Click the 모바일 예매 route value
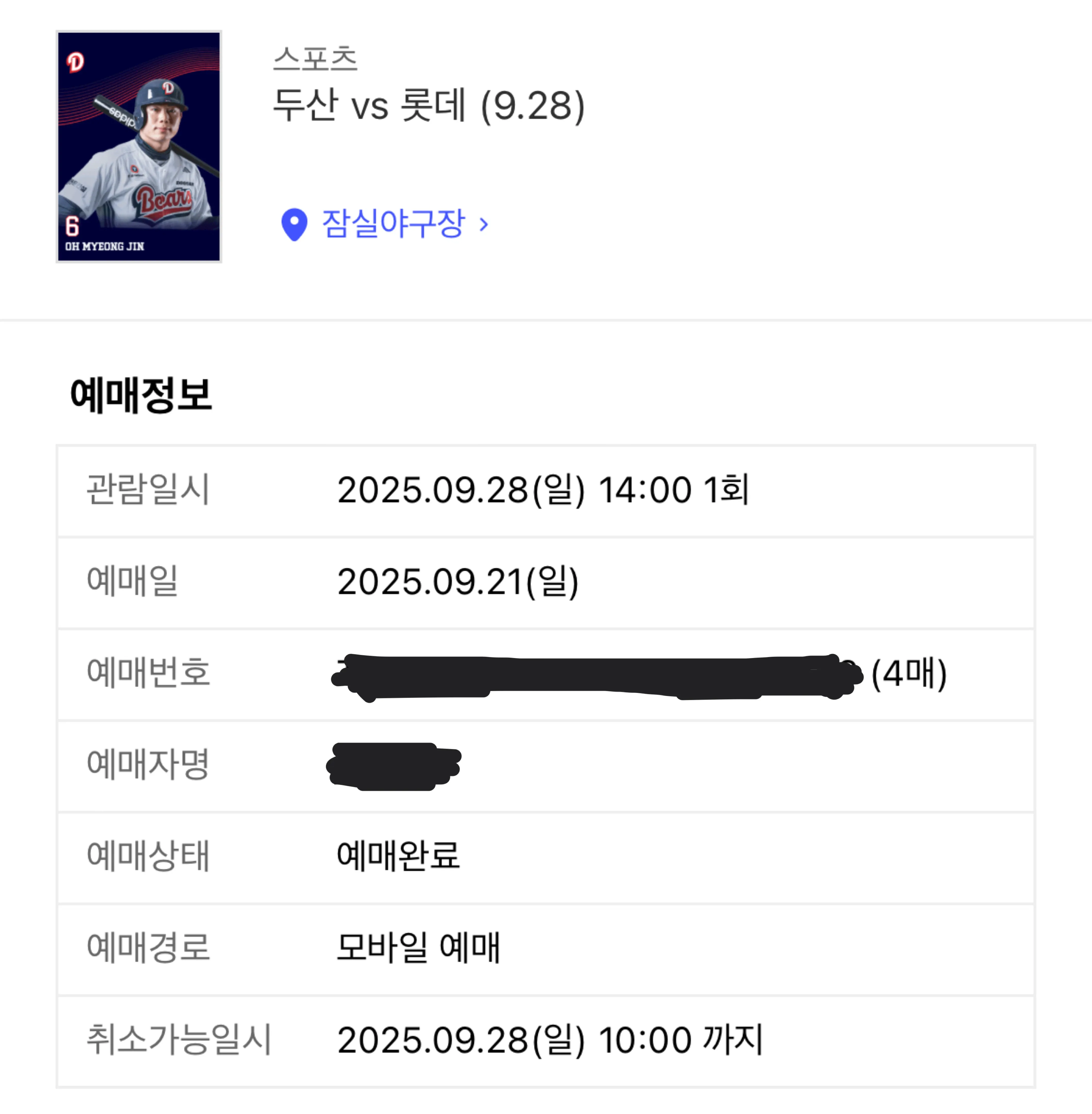Screen dimensions: 1092x1114 tap(418, 948)
